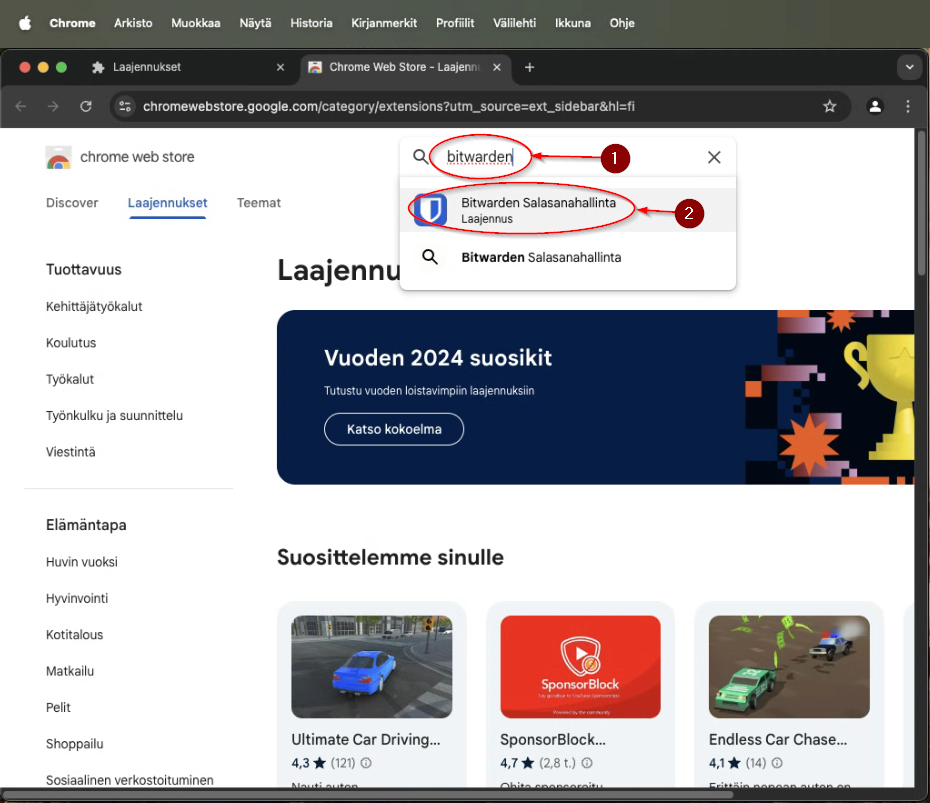Close the Chrome Web Store tab
The height and width of the screenshot is (803, 930).
tap(497, 68)
